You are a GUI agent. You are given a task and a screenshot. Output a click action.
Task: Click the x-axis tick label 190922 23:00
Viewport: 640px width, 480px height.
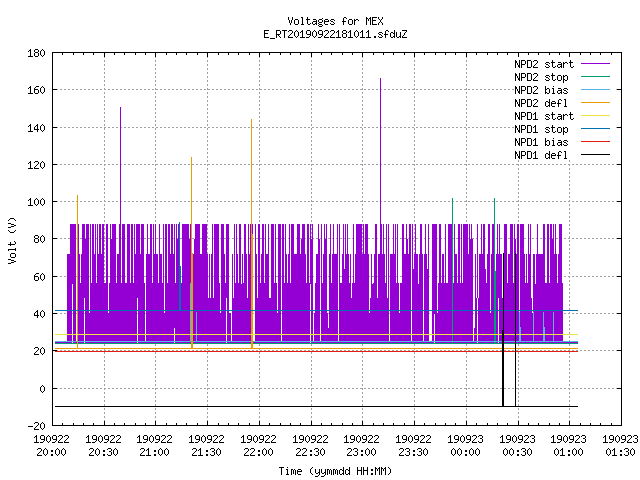[x=362, y=446]
